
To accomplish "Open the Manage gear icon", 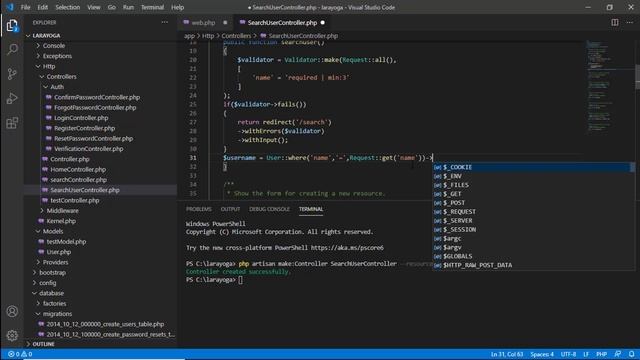I will (12, 335).
